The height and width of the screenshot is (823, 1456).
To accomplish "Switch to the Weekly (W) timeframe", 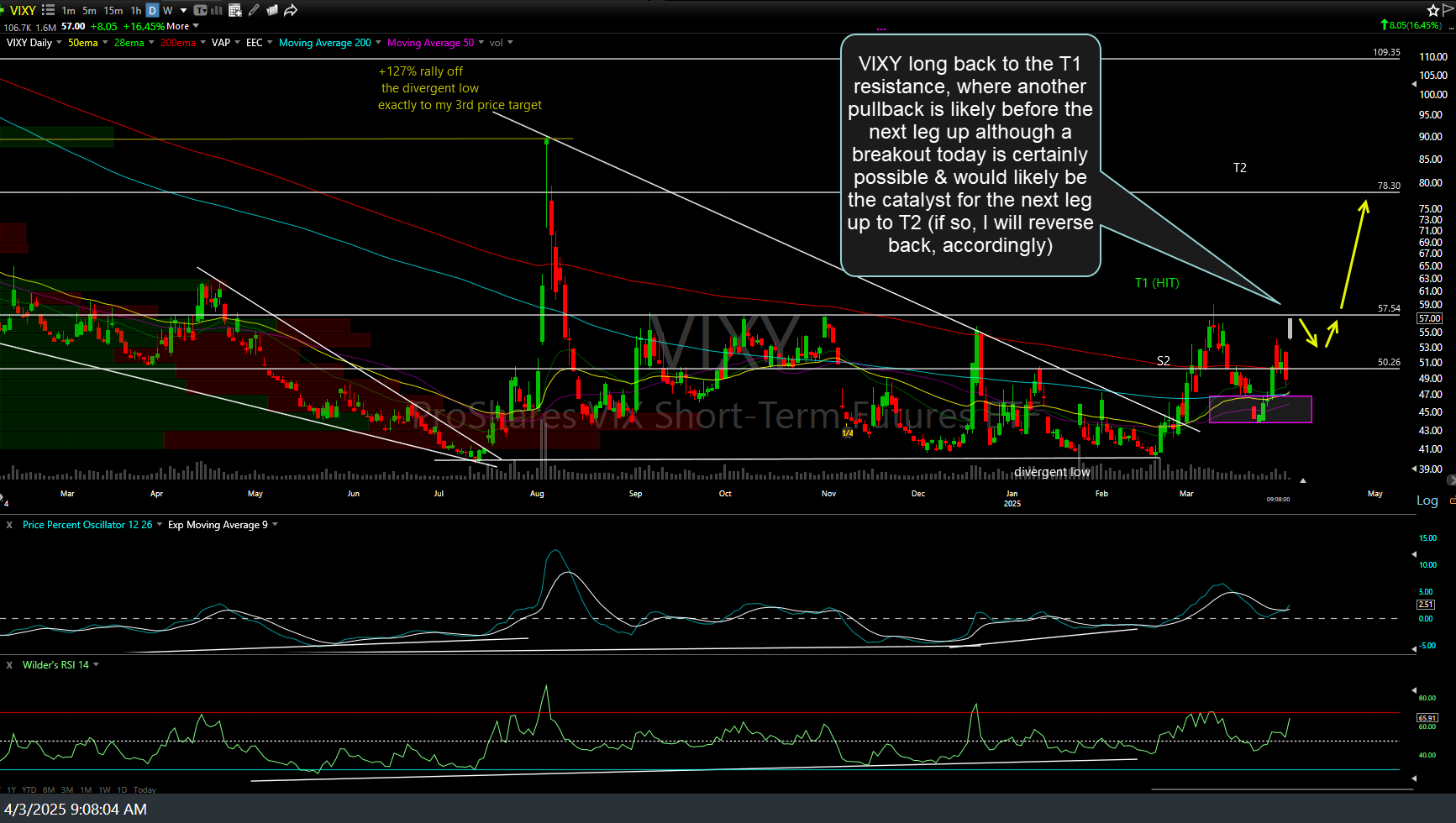I will [x=168, y=10].
